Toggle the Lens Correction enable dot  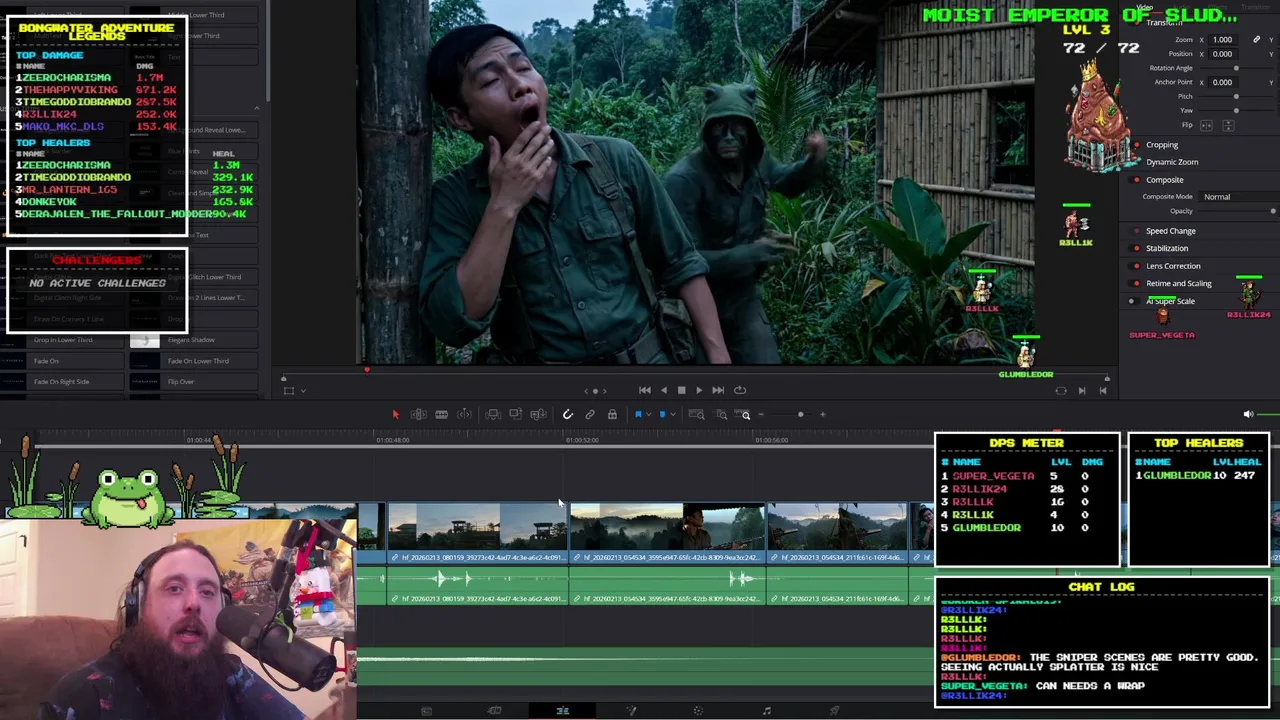tap(1136, 266)
